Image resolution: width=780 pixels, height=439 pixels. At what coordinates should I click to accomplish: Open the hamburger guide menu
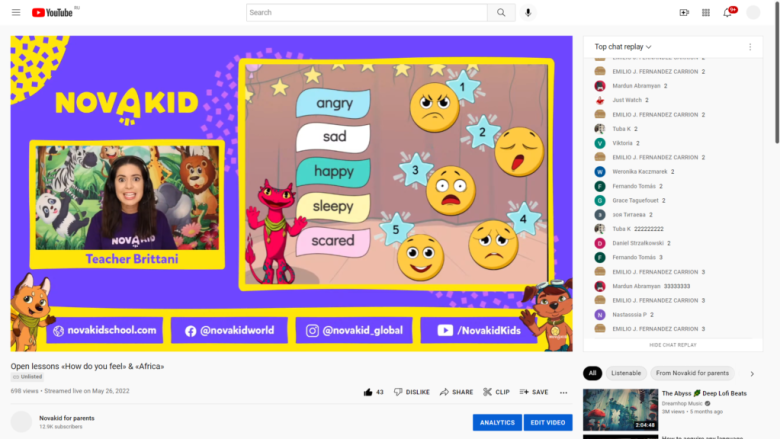(x=15, y=13)
